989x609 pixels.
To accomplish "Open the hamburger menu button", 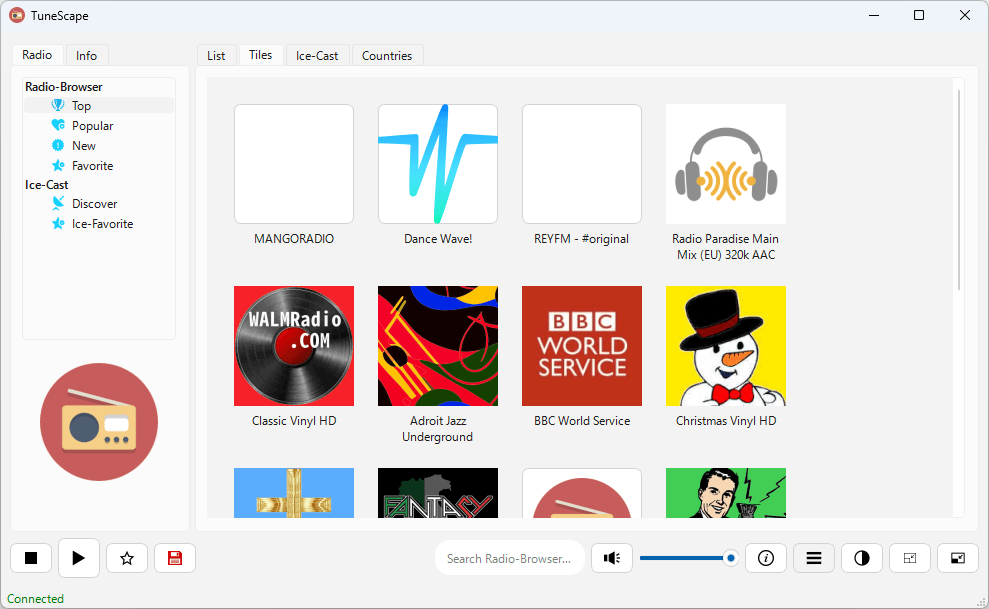I will 814,558.
